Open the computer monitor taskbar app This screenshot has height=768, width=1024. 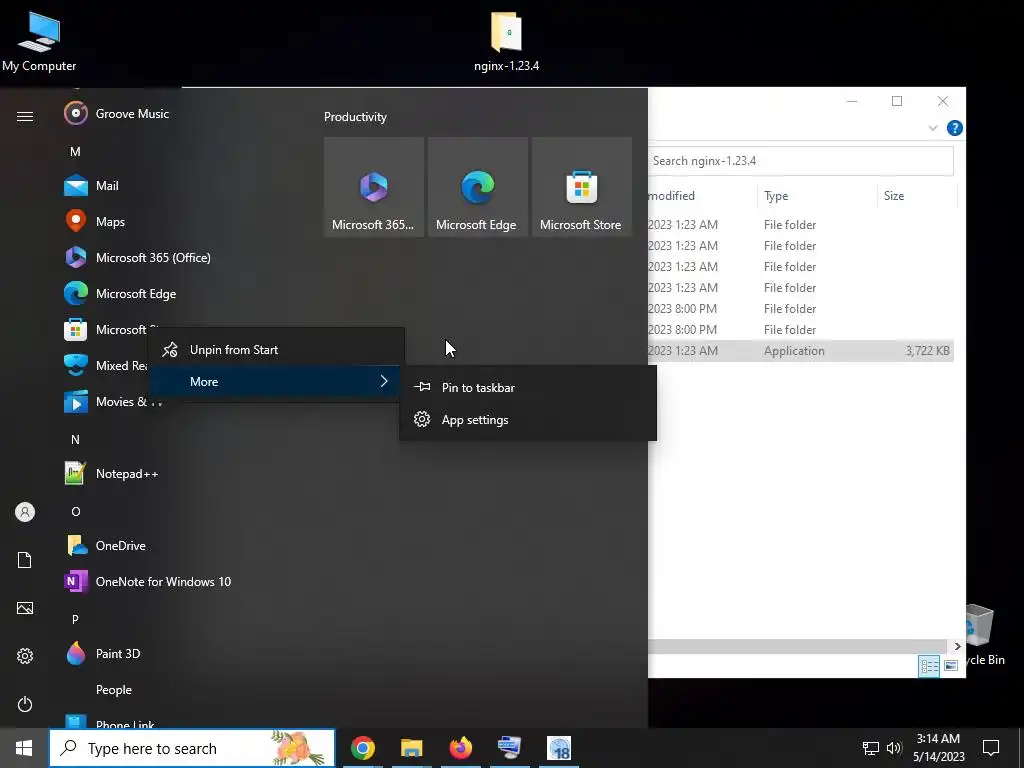click(509, 748)
